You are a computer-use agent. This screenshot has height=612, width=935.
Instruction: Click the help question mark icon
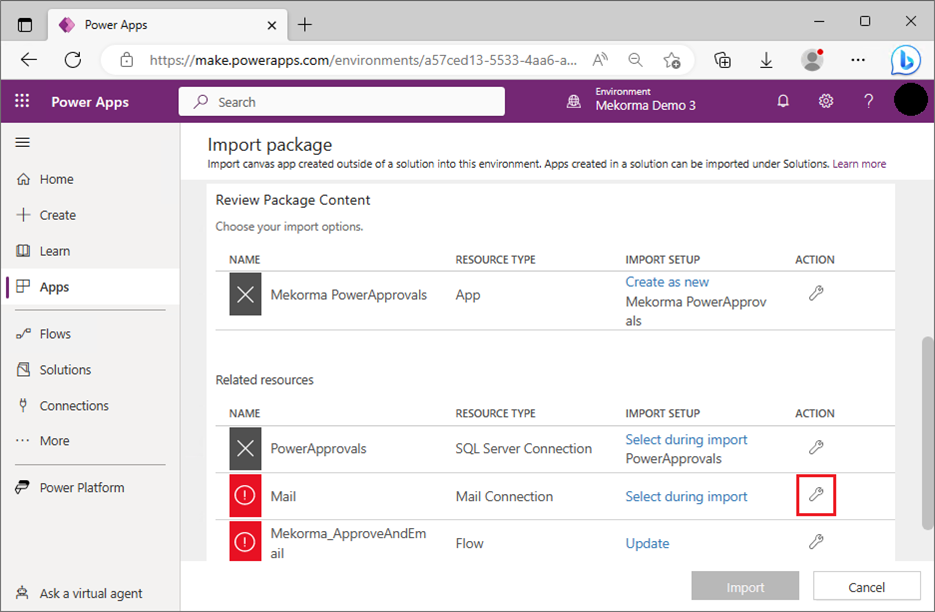click(869, 101)
